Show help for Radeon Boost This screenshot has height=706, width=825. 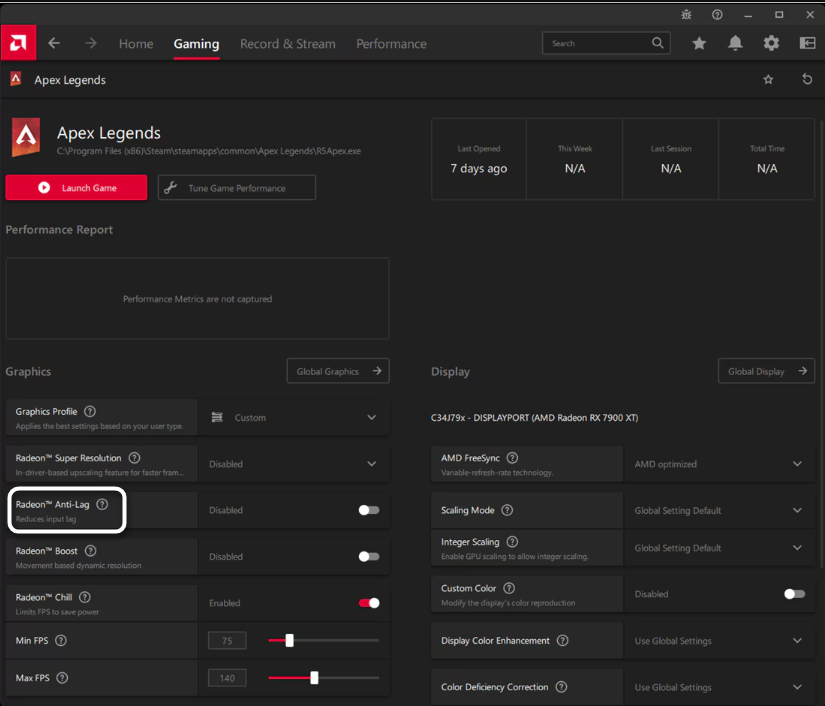click(x=90, y=551)
